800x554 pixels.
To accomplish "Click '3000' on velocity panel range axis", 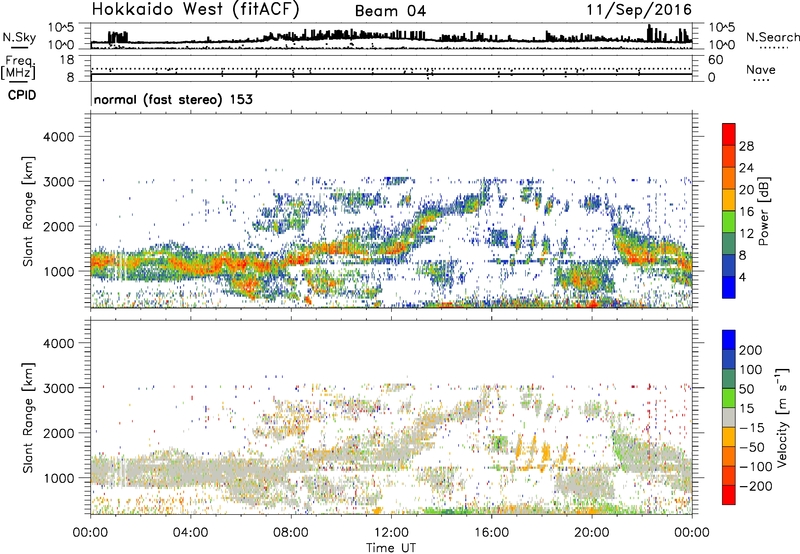I will [59, 388].
